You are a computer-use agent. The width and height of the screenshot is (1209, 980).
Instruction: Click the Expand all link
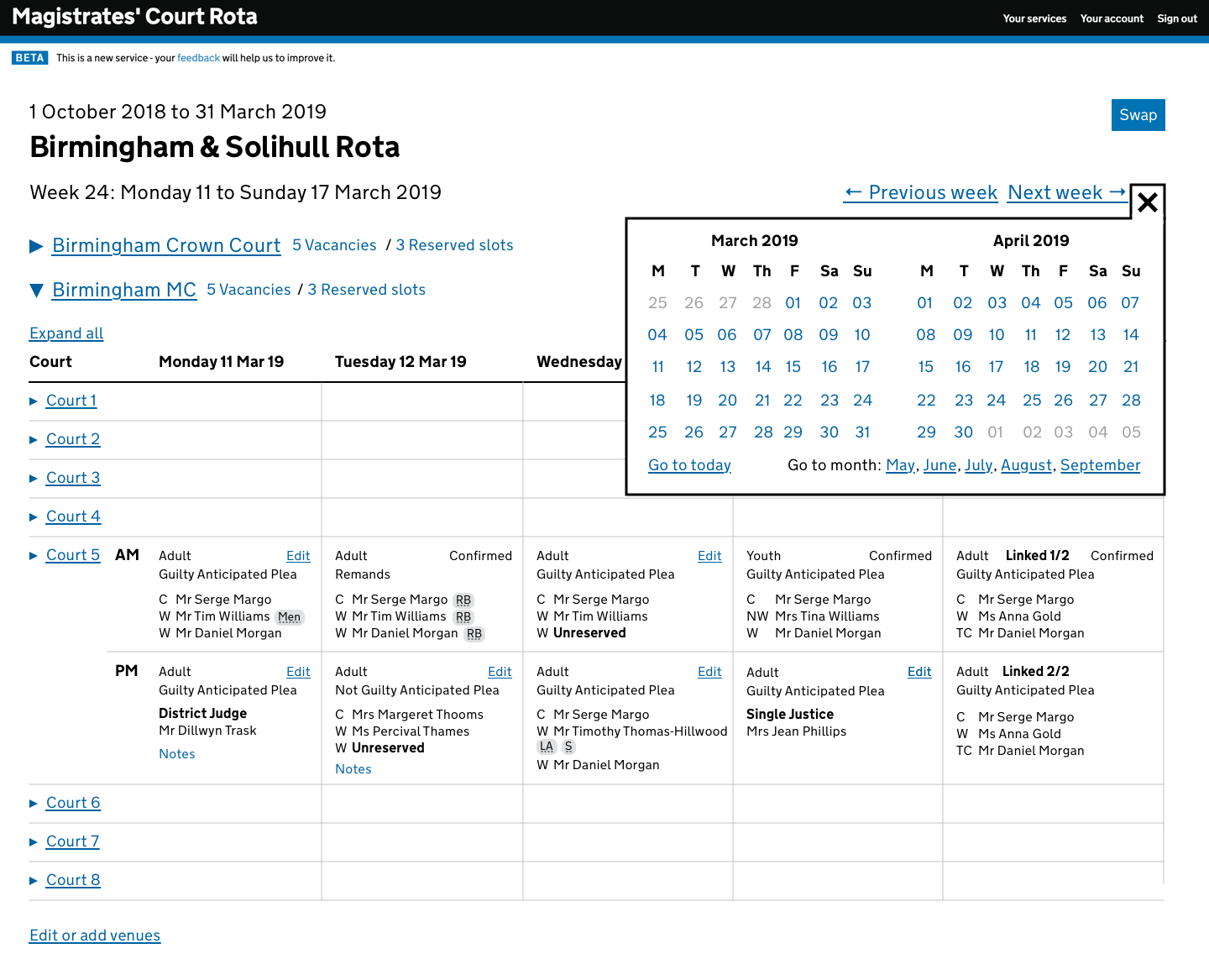[x=65, y=333]
